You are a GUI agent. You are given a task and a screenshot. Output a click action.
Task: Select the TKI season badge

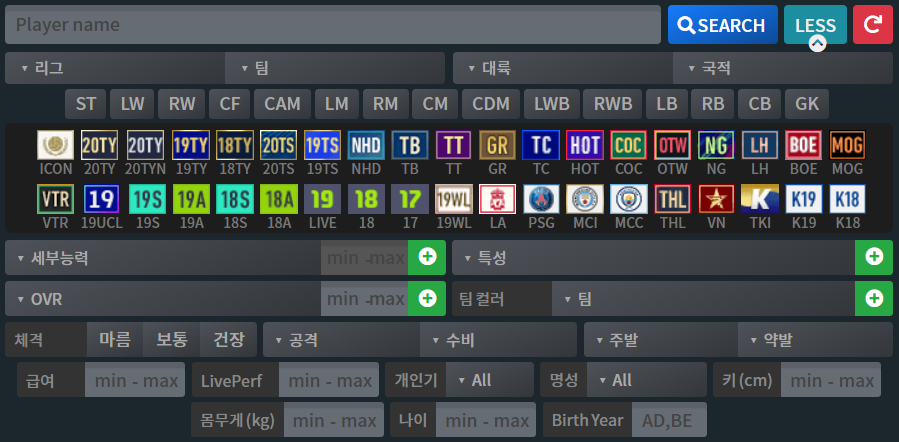(760, 199)
